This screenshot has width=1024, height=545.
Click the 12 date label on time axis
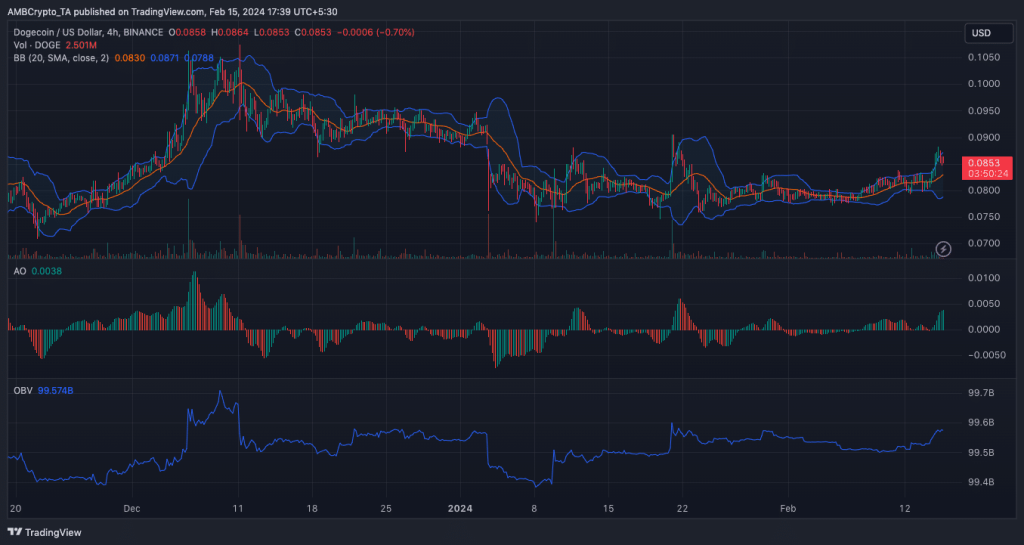(x=904, y=508)
